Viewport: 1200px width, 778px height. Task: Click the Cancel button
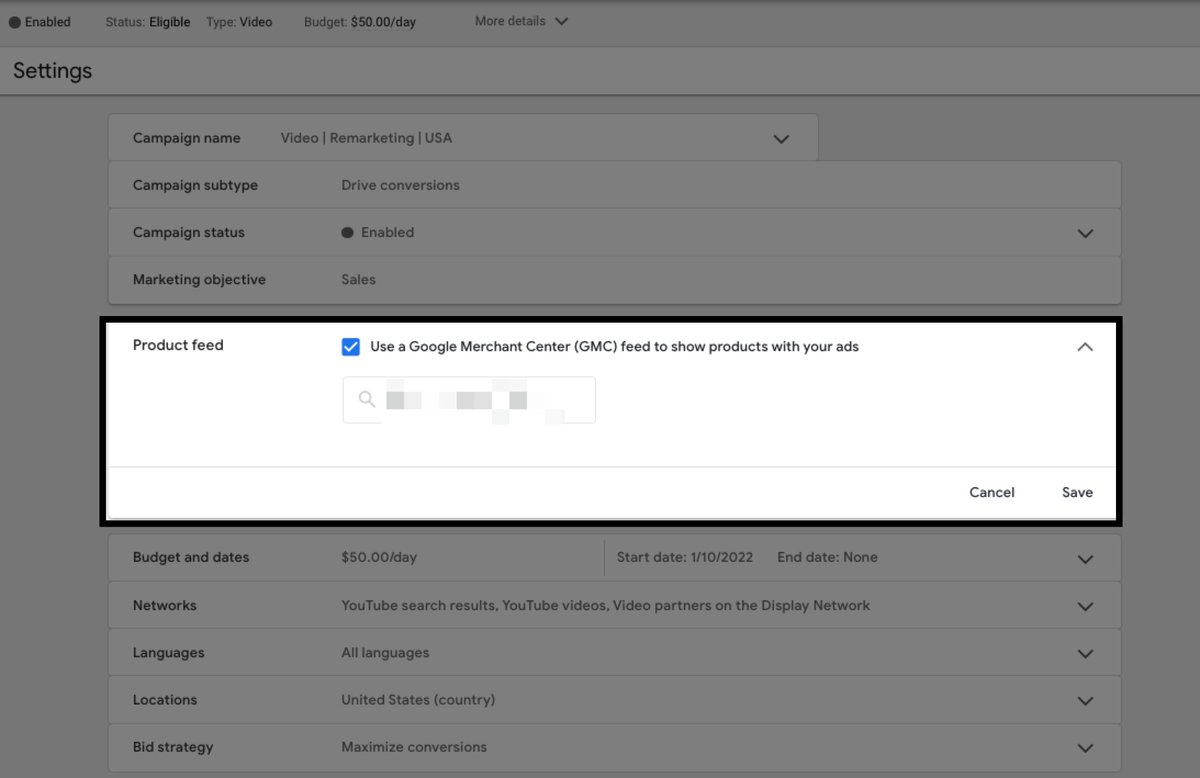pyautogui.click(x=992, y=492)
